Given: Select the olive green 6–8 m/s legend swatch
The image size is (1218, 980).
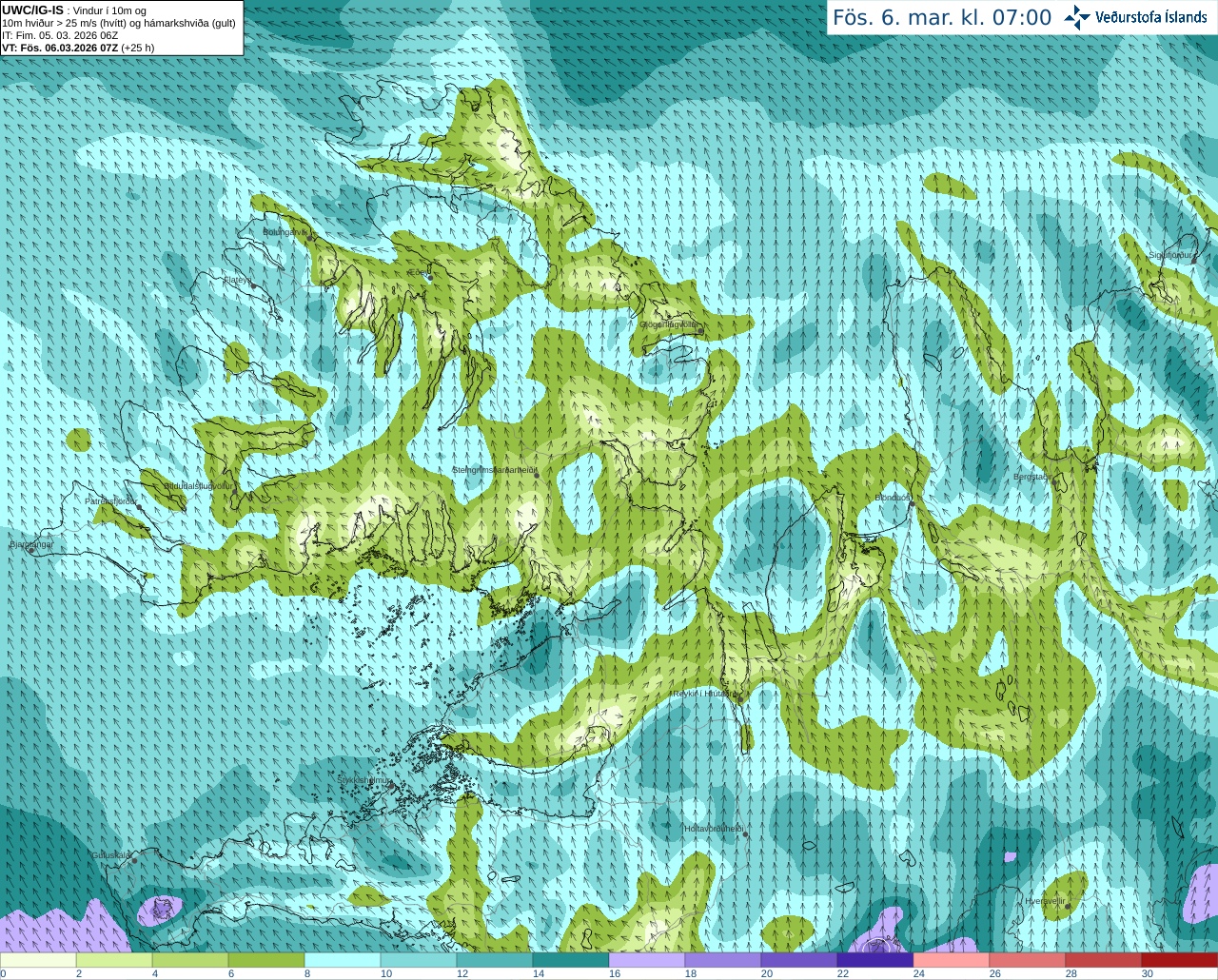Looking at the screenshot, I should (x=266, y=960).
